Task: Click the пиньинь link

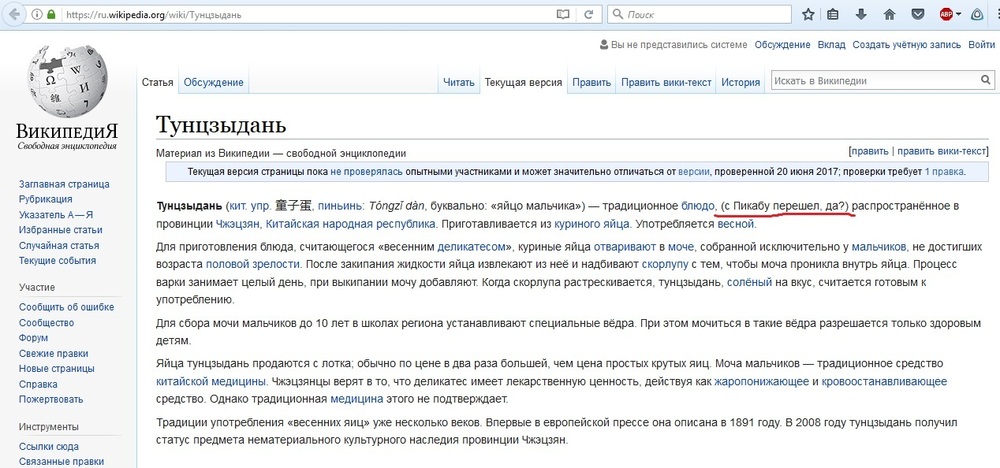Action: click(x=340, y=207)
